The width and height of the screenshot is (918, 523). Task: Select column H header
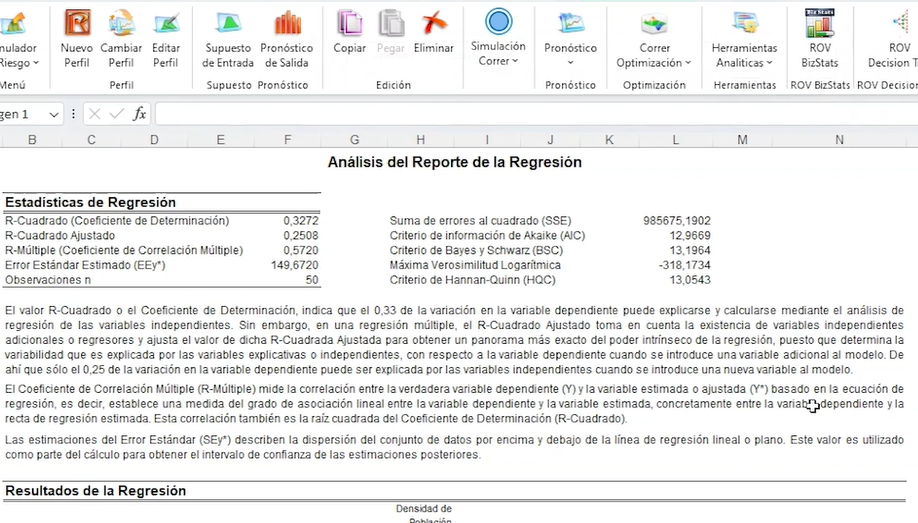pos(420,140)
